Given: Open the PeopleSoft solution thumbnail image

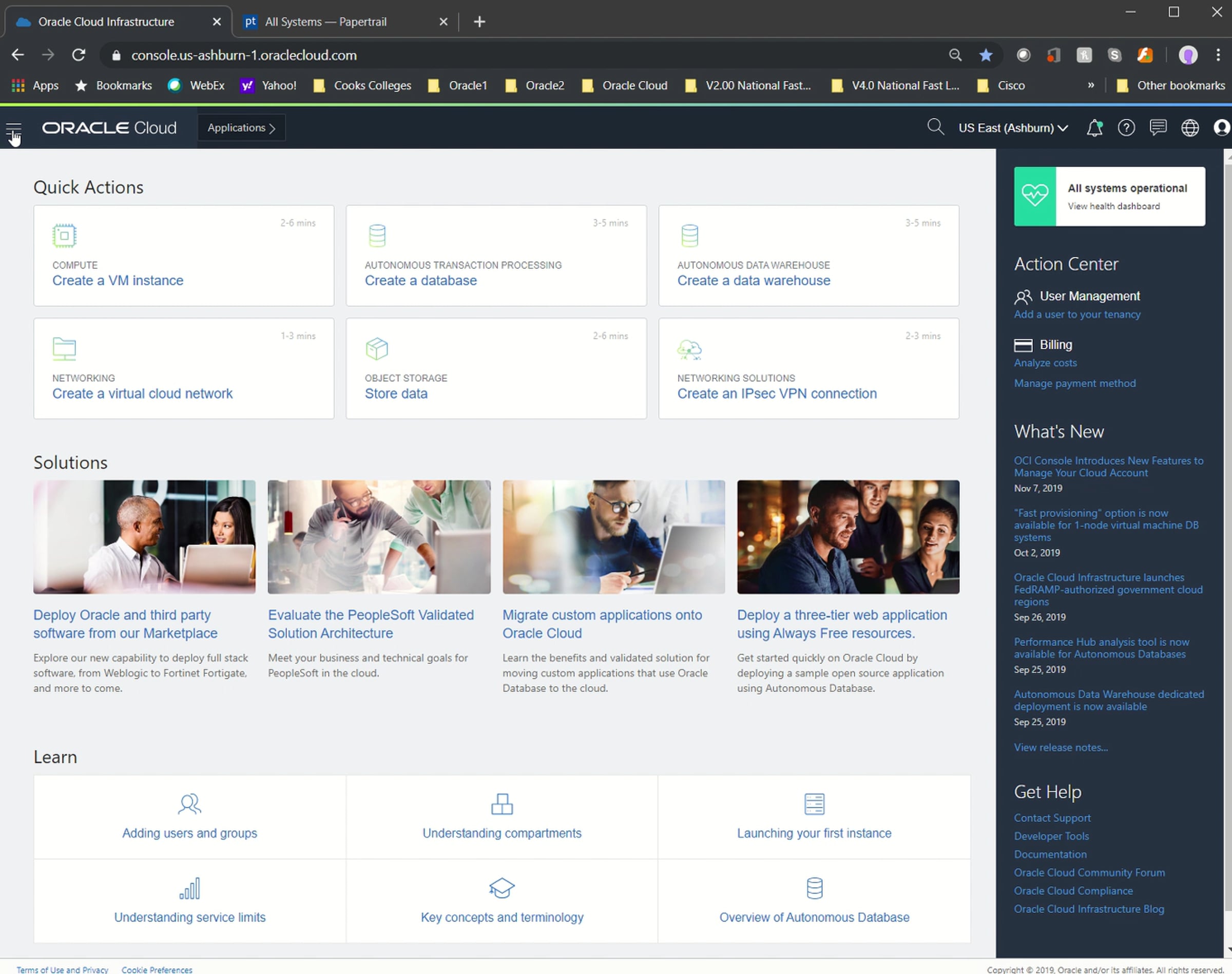Looking at the screenshot, I should [x=379, y=537].
